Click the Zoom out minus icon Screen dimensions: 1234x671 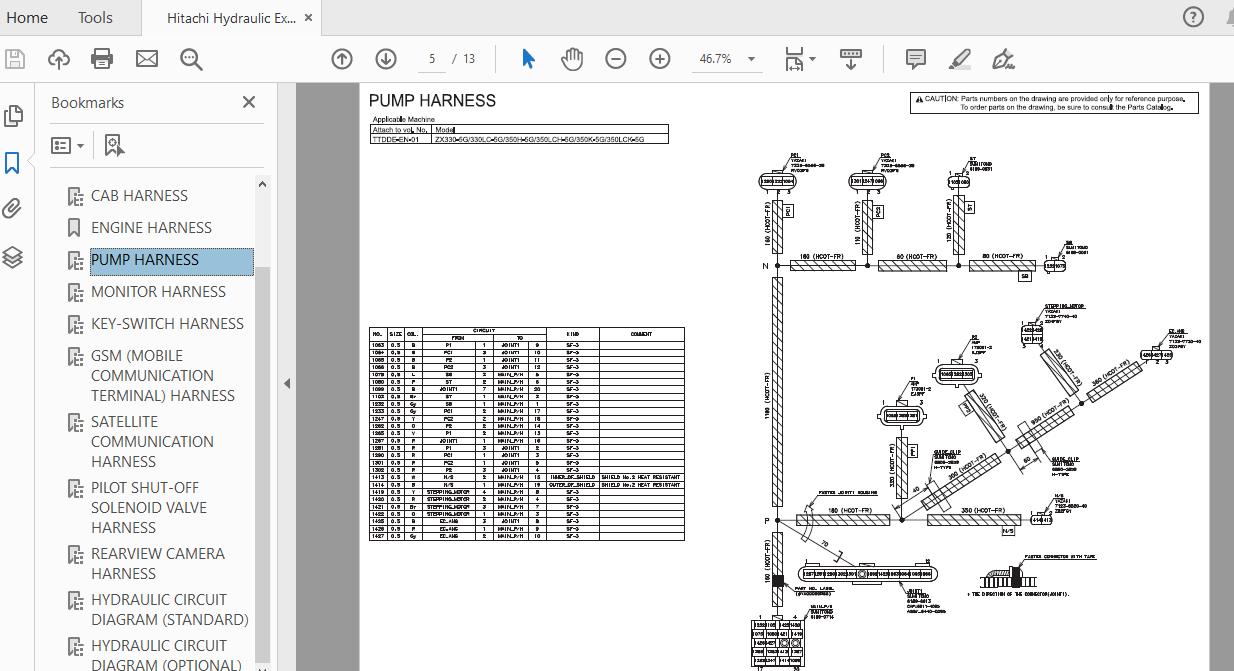[616, 59]
